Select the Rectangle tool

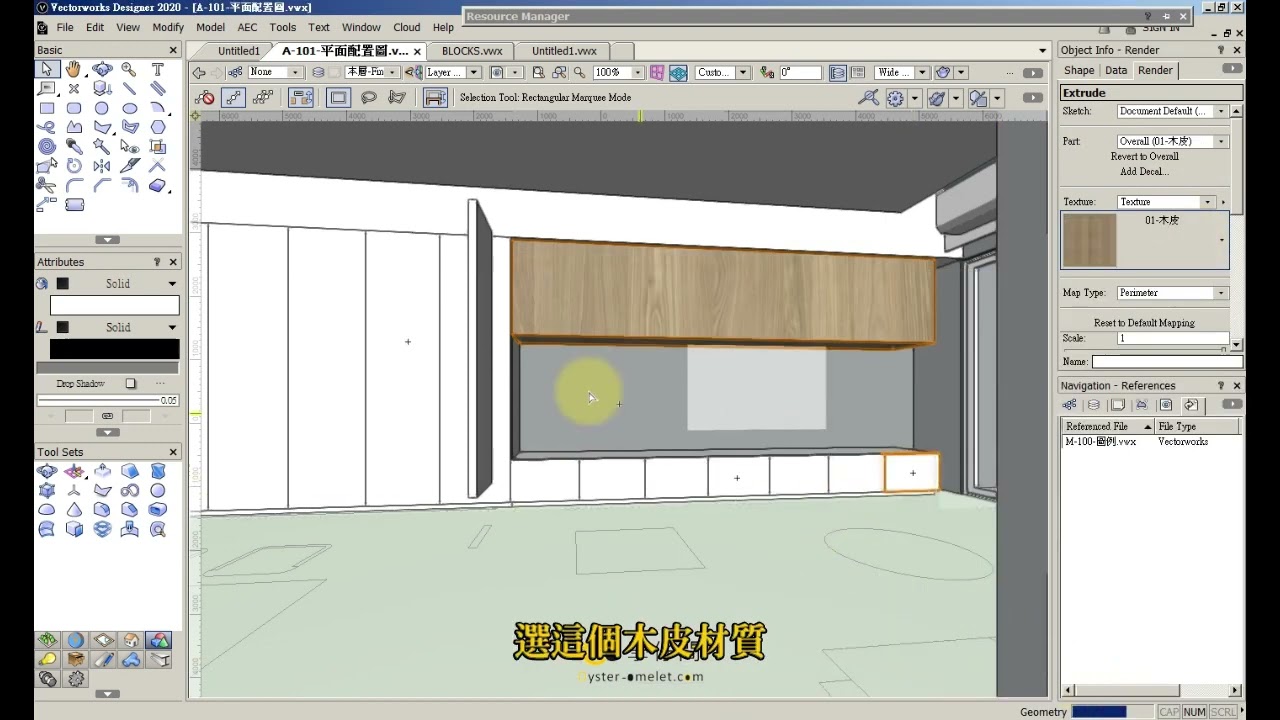click(47, 108)
